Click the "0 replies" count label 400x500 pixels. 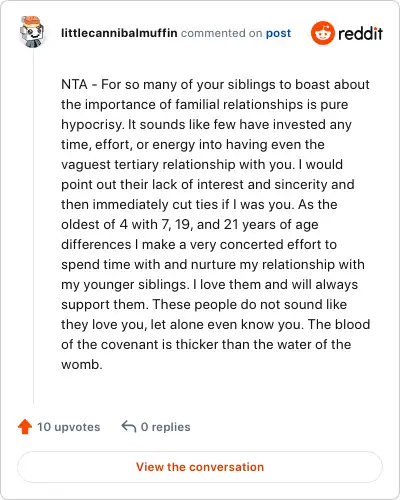[x=165, y=427]
